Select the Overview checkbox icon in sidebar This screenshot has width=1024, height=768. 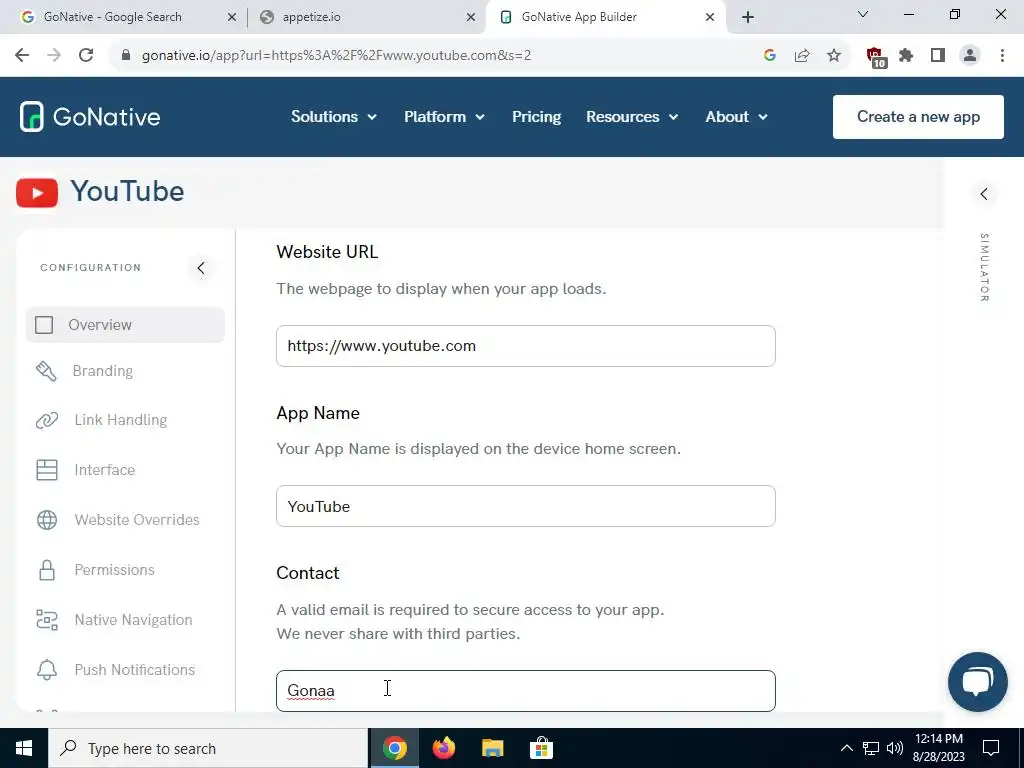point(44,325)
